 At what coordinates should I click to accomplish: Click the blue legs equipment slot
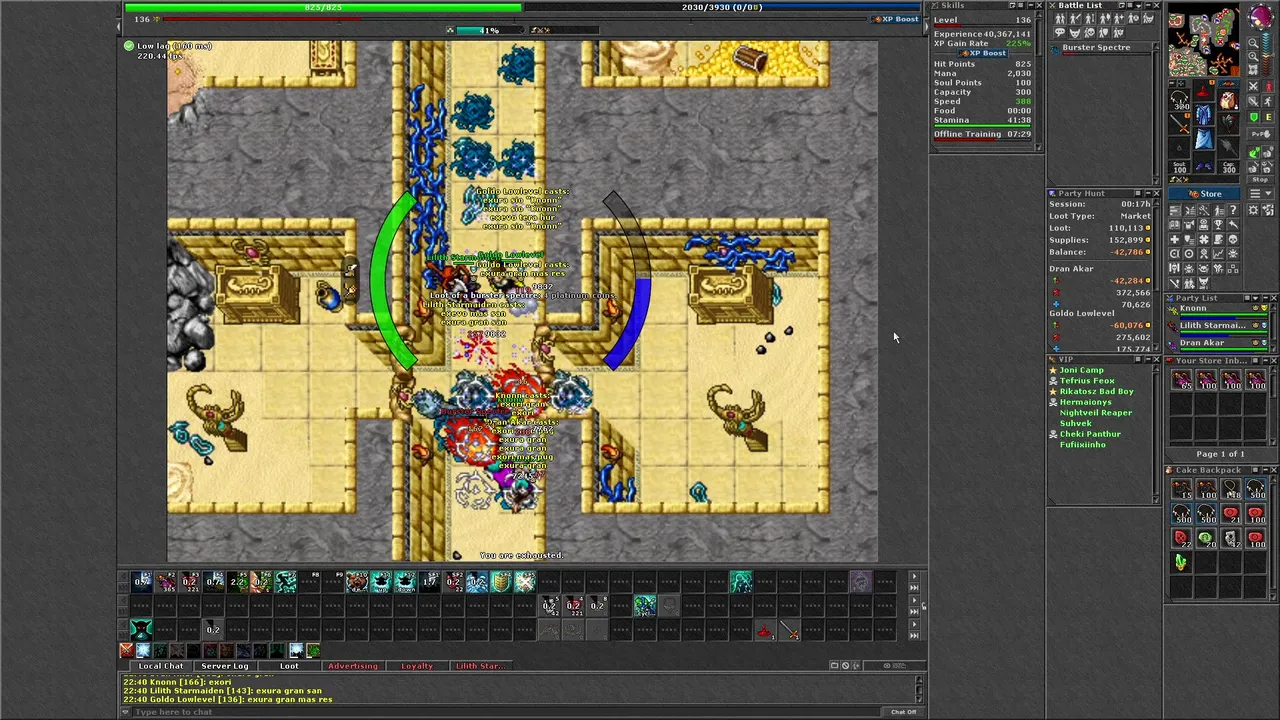pos(1205,137)
